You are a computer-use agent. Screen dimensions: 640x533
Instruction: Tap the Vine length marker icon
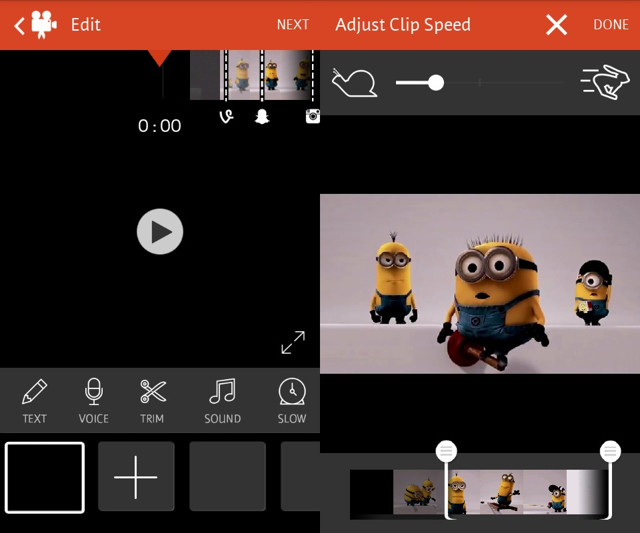tap(227, 117)
